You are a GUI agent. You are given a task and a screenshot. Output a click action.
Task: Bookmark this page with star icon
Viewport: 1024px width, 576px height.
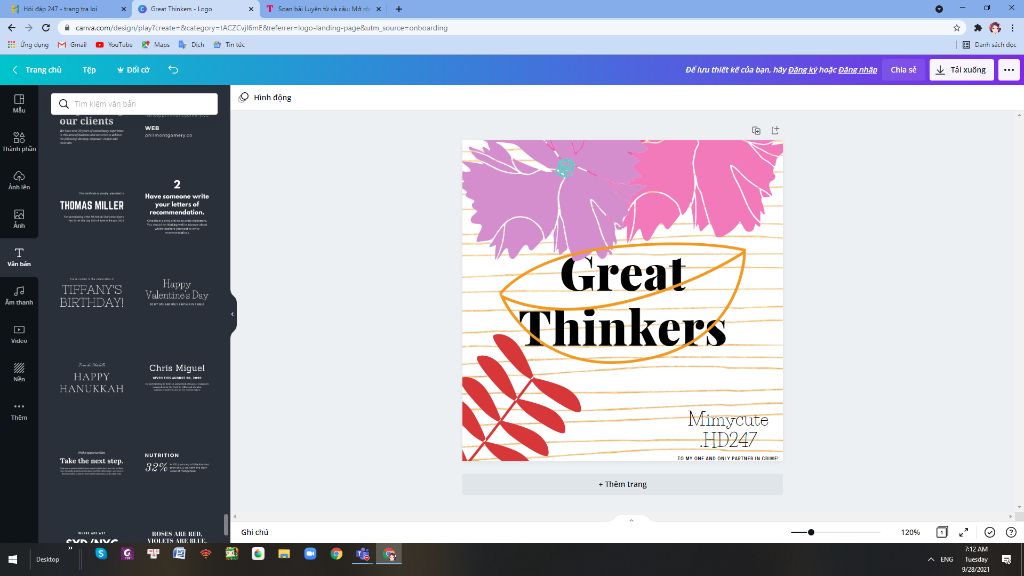(957, 27)
